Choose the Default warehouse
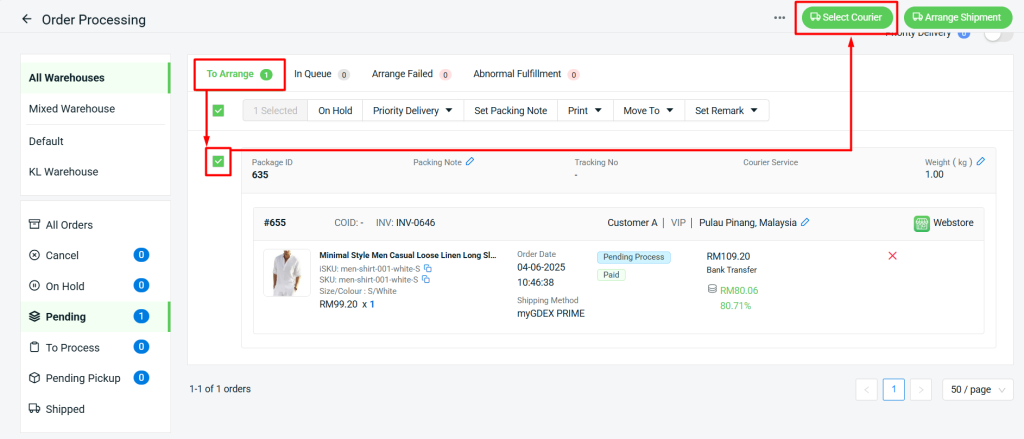This screenshot has height=439, width=1024. click(x=95, y=141)
